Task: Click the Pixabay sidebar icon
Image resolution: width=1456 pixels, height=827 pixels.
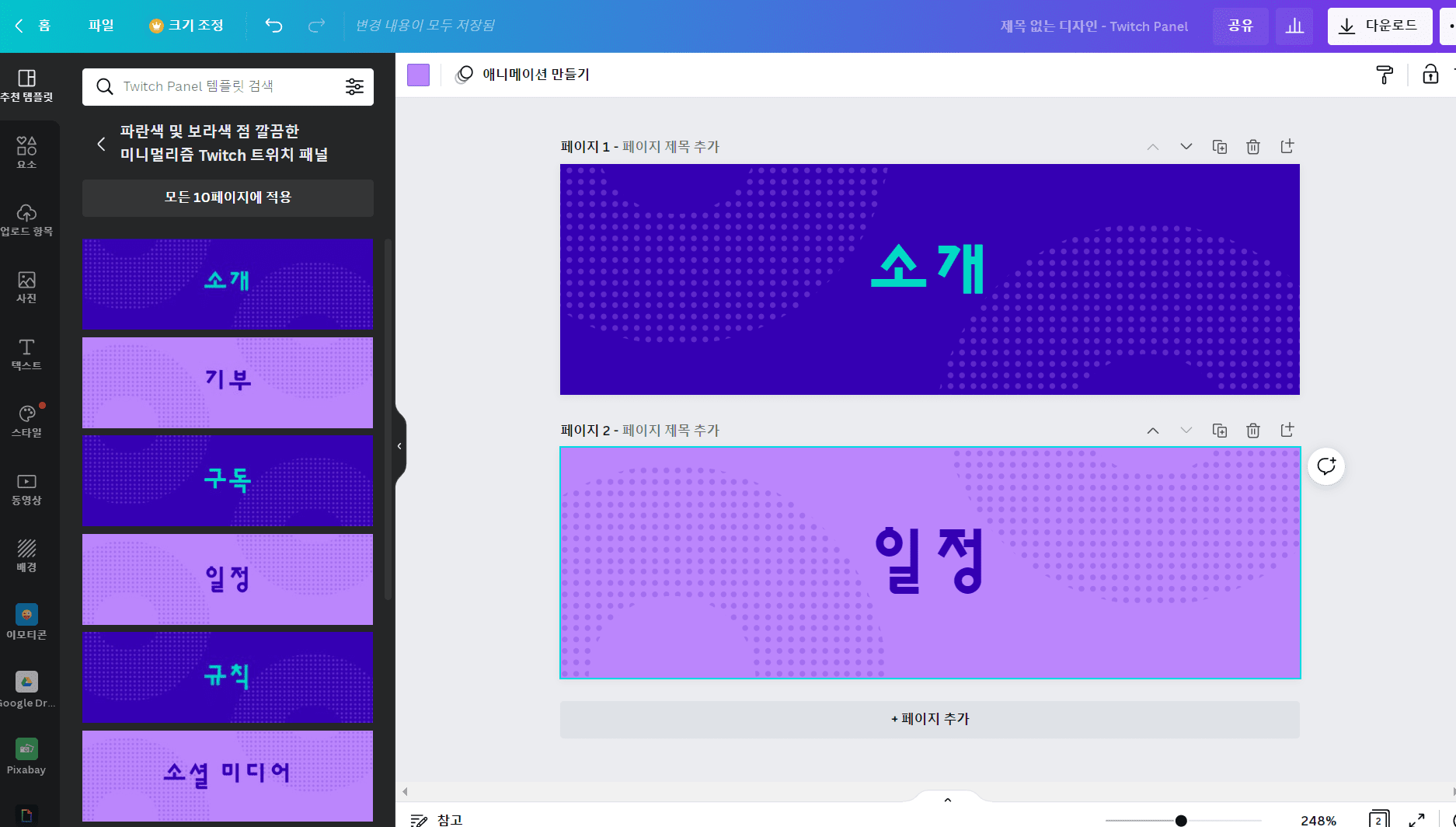Action: click(26, 754)
